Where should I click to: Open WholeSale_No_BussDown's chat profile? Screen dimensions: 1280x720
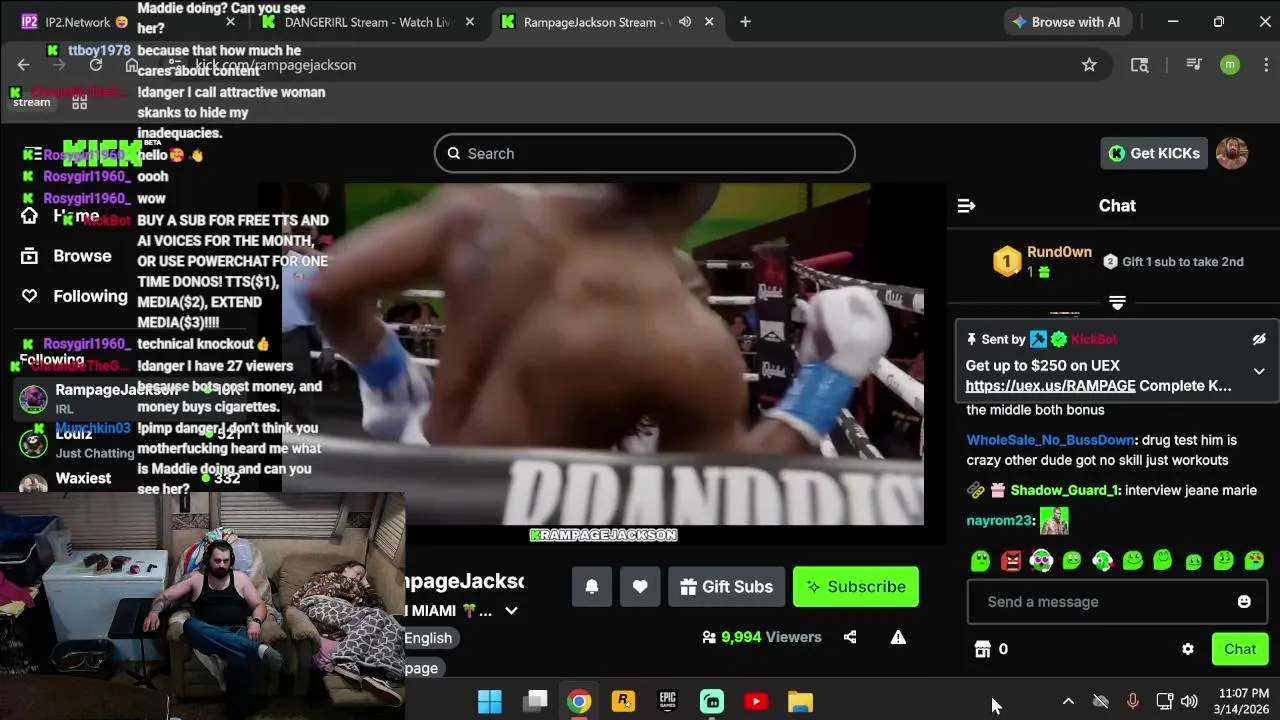point(1050,440)
